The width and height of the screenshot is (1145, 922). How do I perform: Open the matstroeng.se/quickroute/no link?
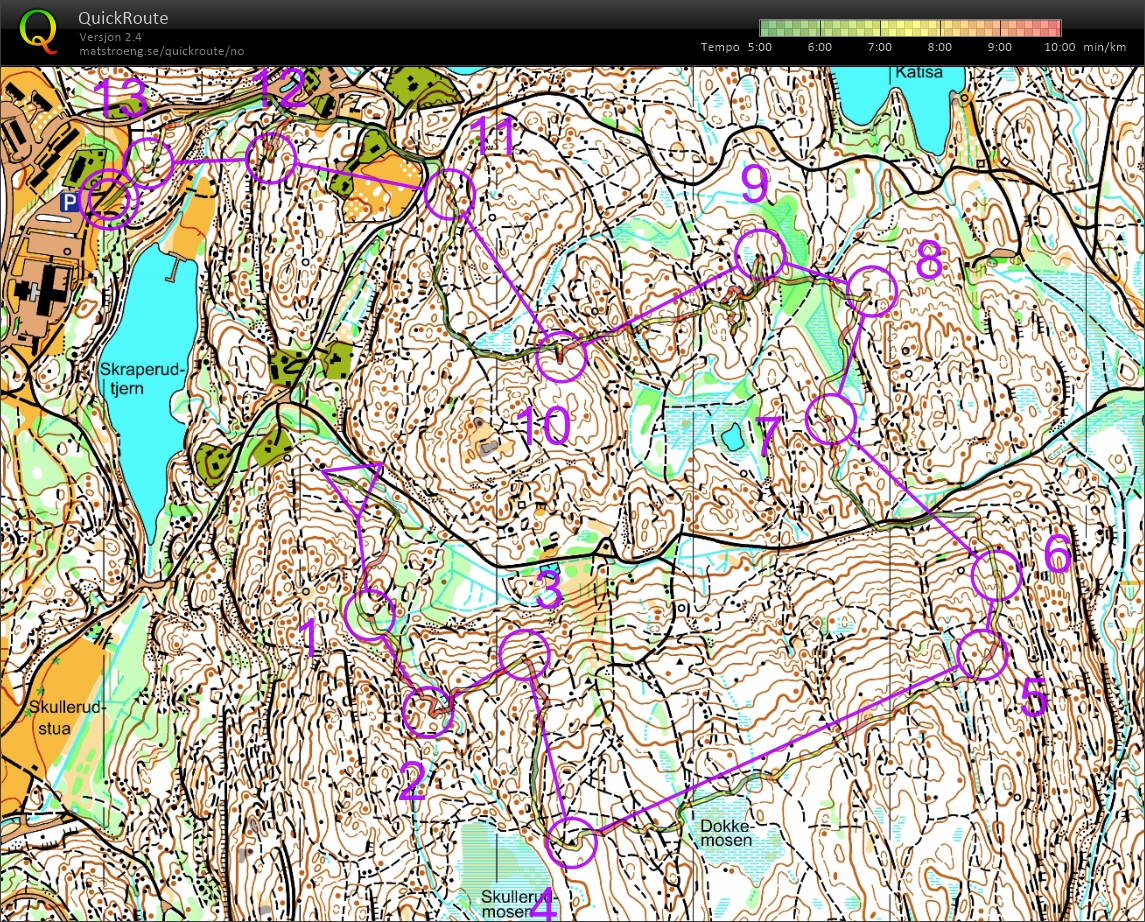[x=161, y=51]
